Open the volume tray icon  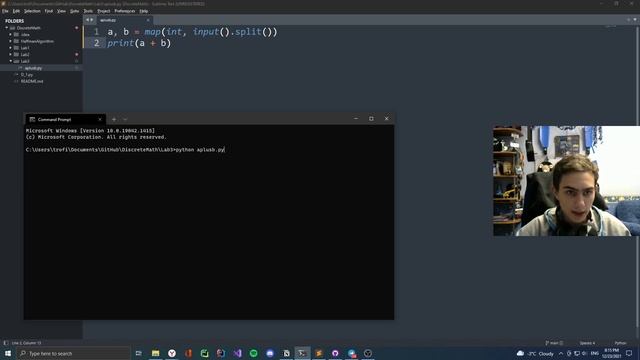(584, 353)
